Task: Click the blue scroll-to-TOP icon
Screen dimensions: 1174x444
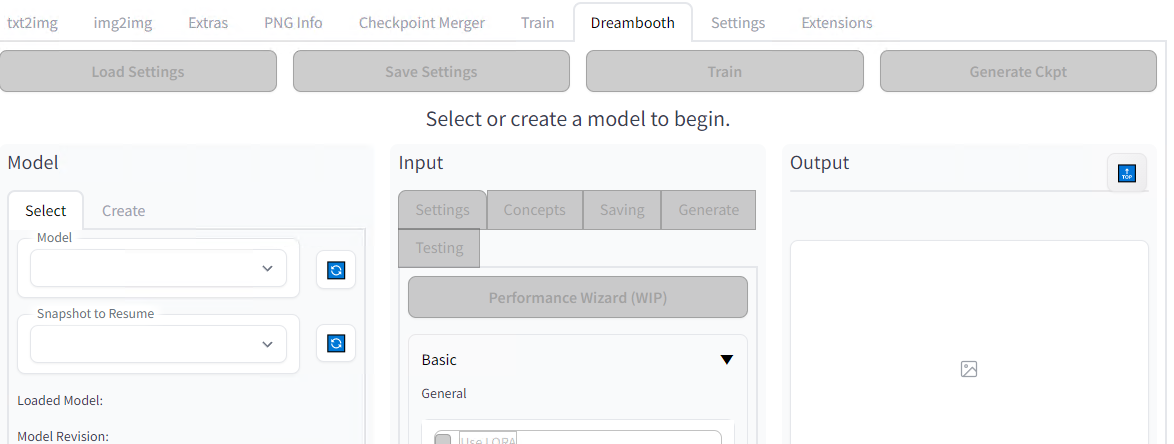Action: pyautogui.click(x=1127, y=174)
